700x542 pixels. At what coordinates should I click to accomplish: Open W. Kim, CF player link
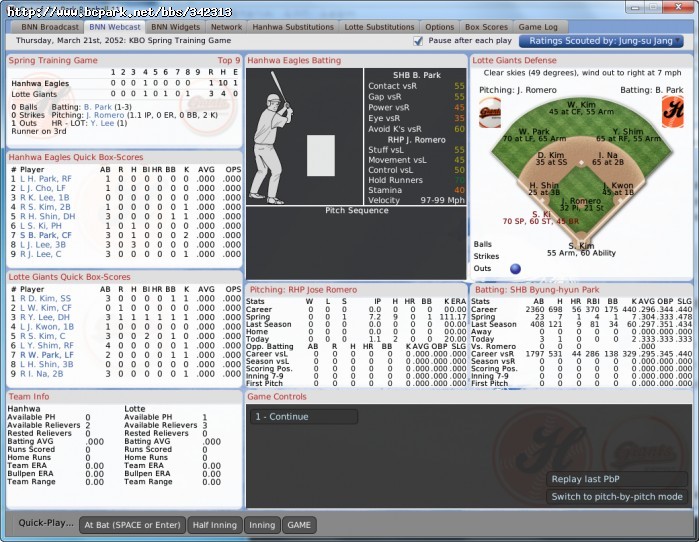[49, 308]
